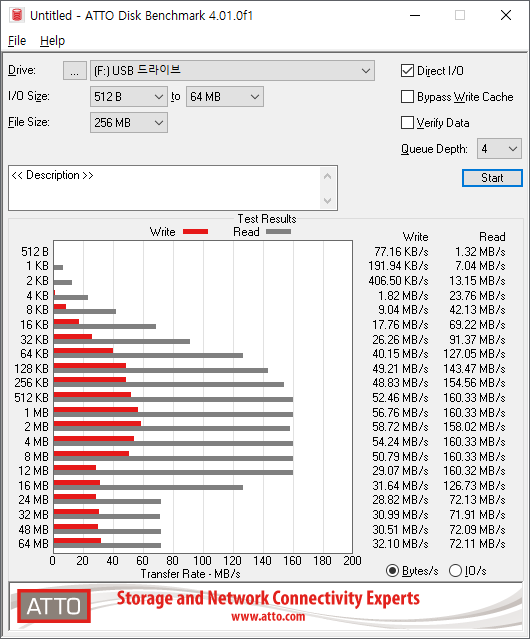Enable the Verify Data checkbox
This screenshot has height=639, width=530.
pyautogui.click(x=407, y=123)
